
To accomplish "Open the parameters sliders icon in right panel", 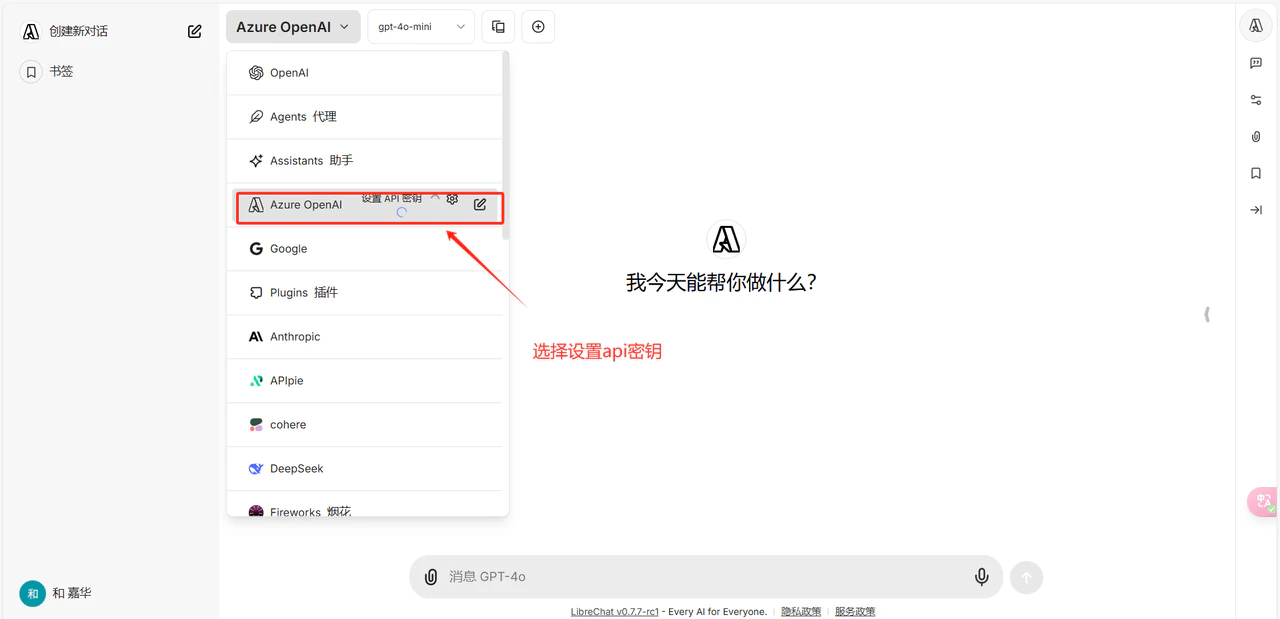I will [1256, 100].
